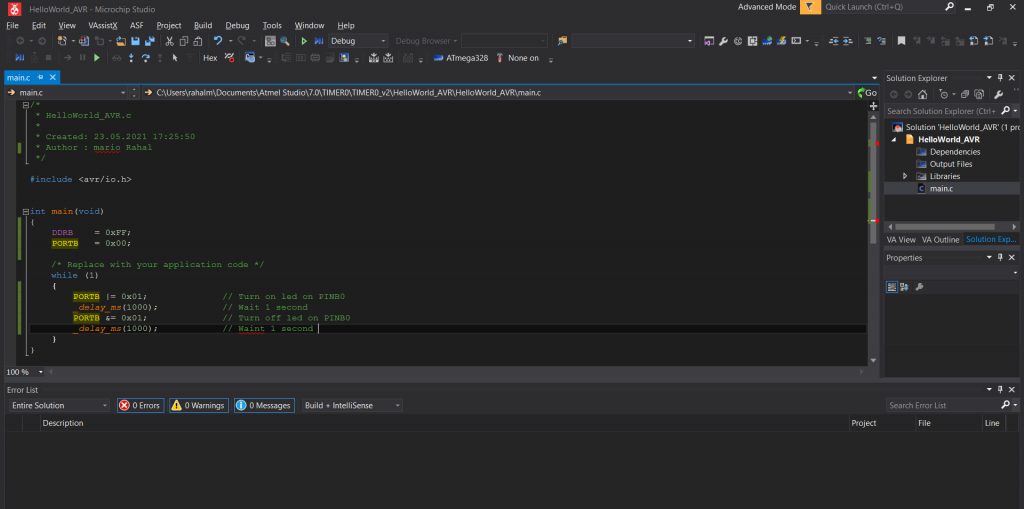
Task: Click the Cut scissors icon
Action: tap(170, 41)
